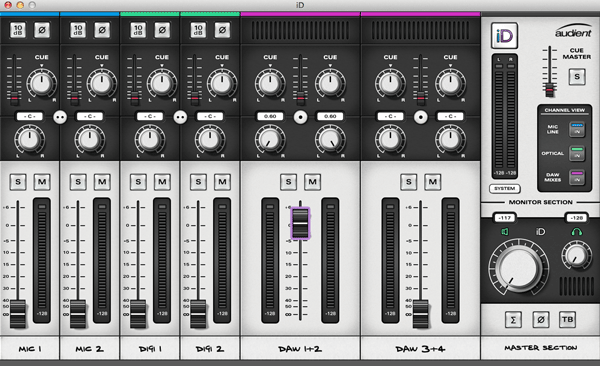The height and width of the screenshot is (366, 600).
Task: Click the speaker monitor icon
Action: [x=505, y=232]
